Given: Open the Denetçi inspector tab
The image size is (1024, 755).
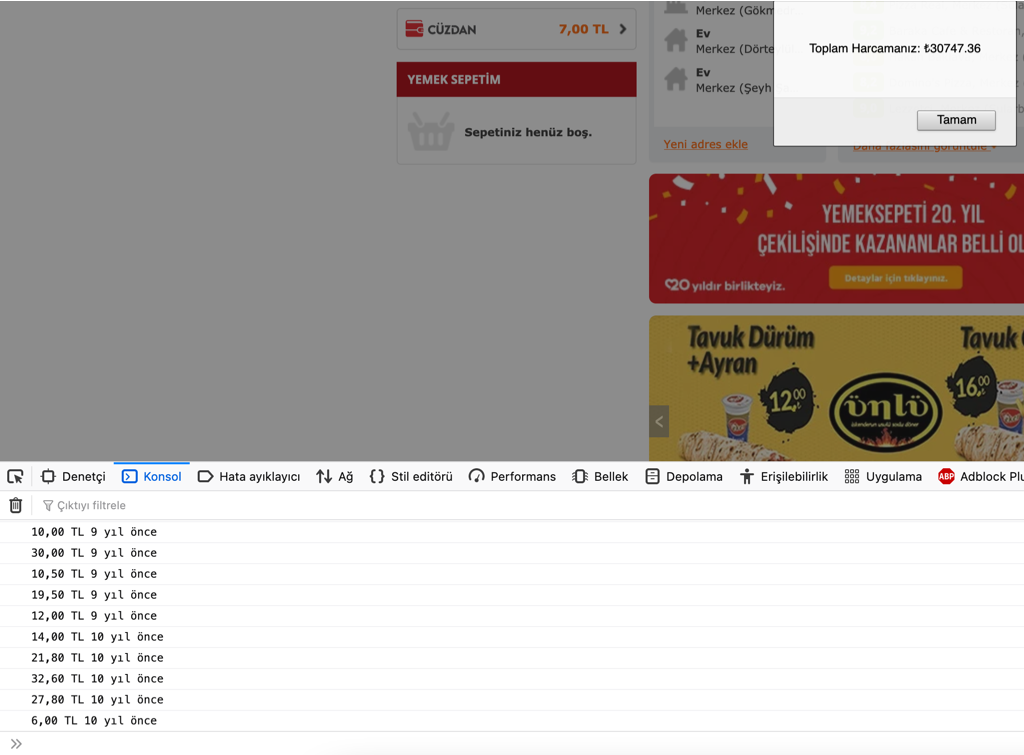Looking at the screenshot, I should pyautogui.click(x=73, y=477).
